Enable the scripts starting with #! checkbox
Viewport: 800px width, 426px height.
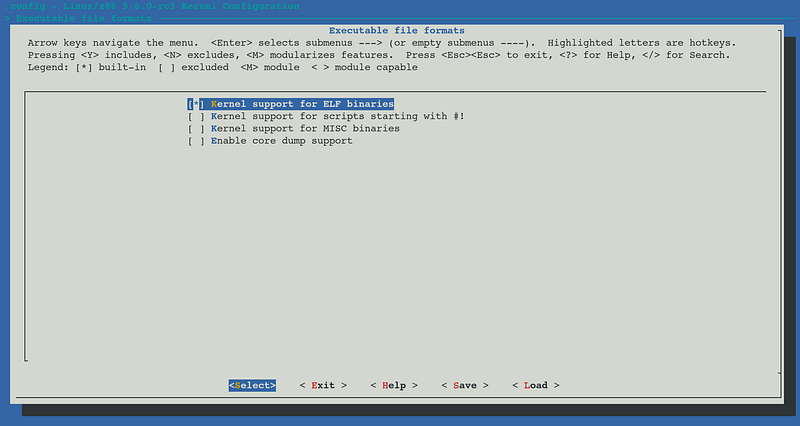[196, 116]
